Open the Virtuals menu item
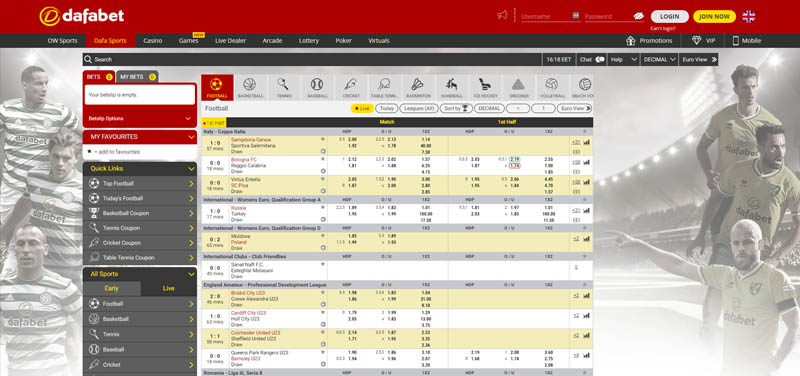Viewport: 800px width, 376px height. [x=379, y=41]
